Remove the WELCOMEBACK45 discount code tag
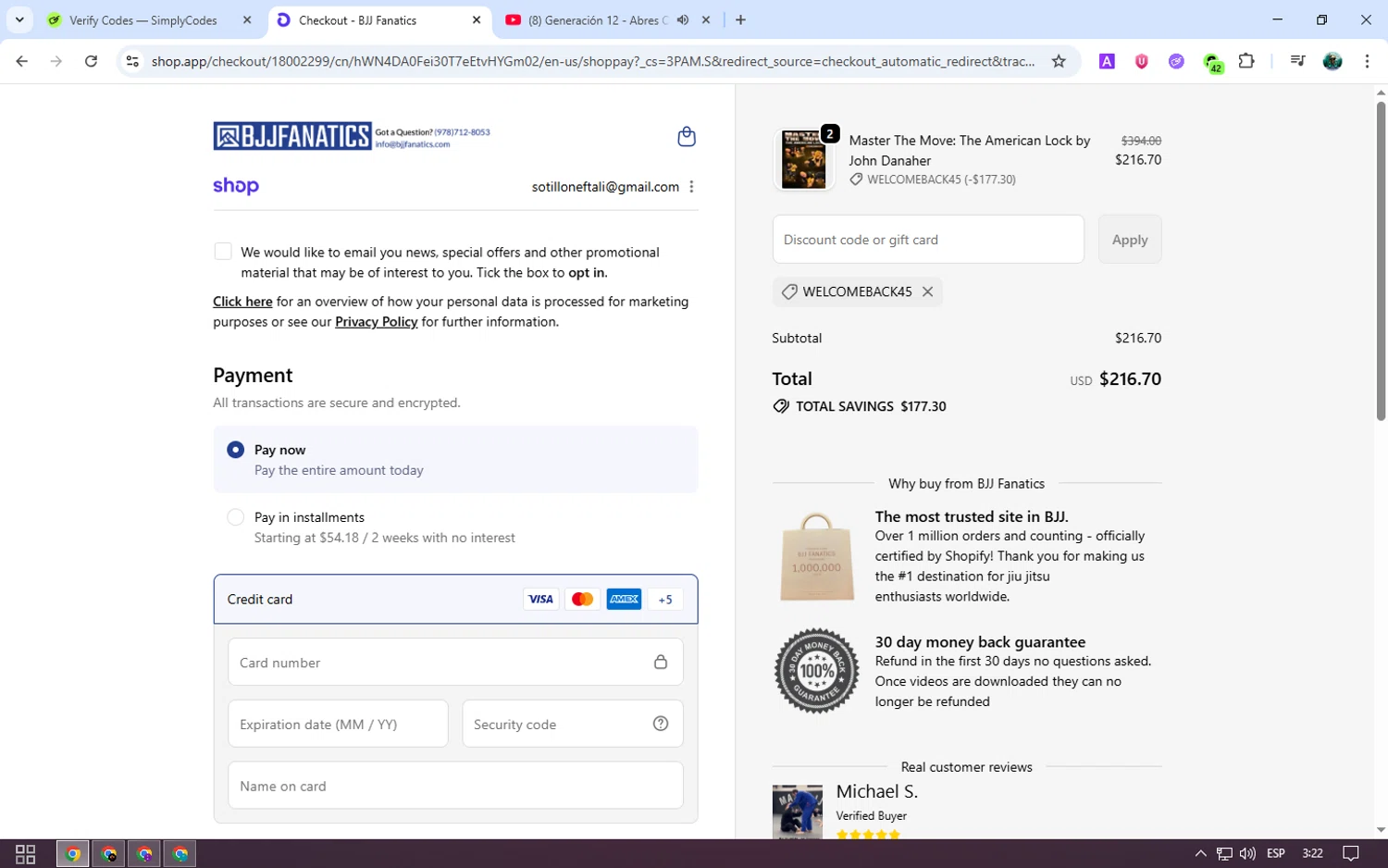Viewport: 1388px width, 868px height. [927, 291]
